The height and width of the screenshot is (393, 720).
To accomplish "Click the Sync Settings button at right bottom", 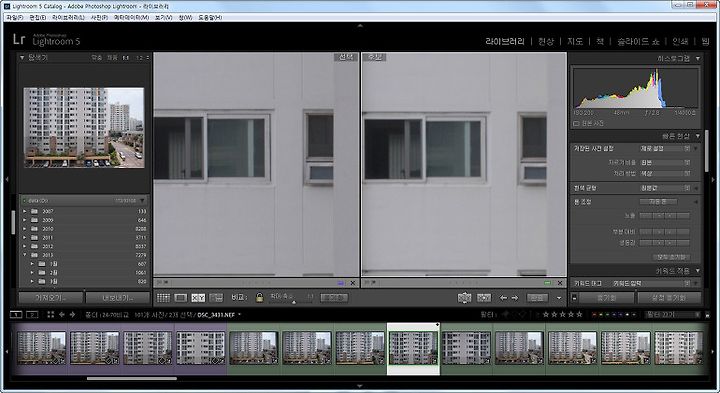I will [x=669, y=298].
